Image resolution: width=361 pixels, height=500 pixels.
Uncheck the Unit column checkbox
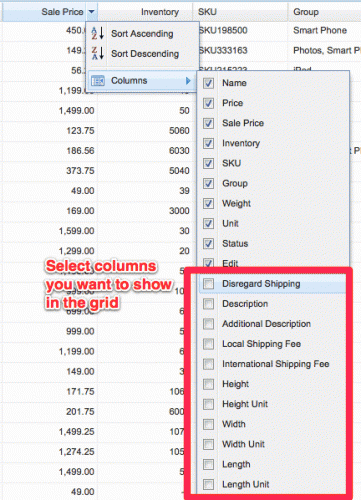[209, 223]
